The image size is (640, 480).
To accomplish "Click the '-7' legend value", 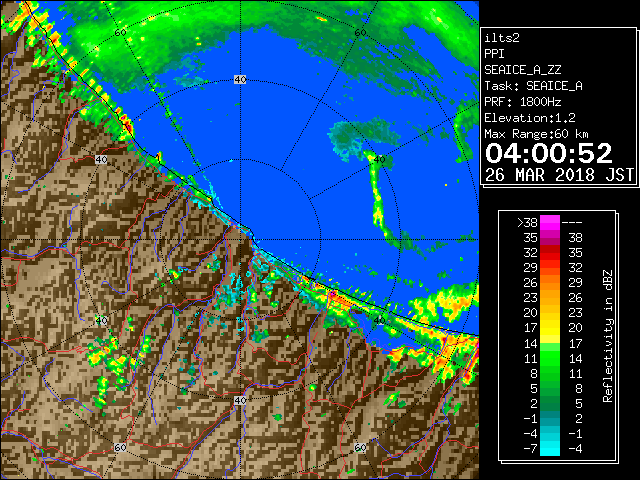I will pyautogui.click(x=530, y=449).
